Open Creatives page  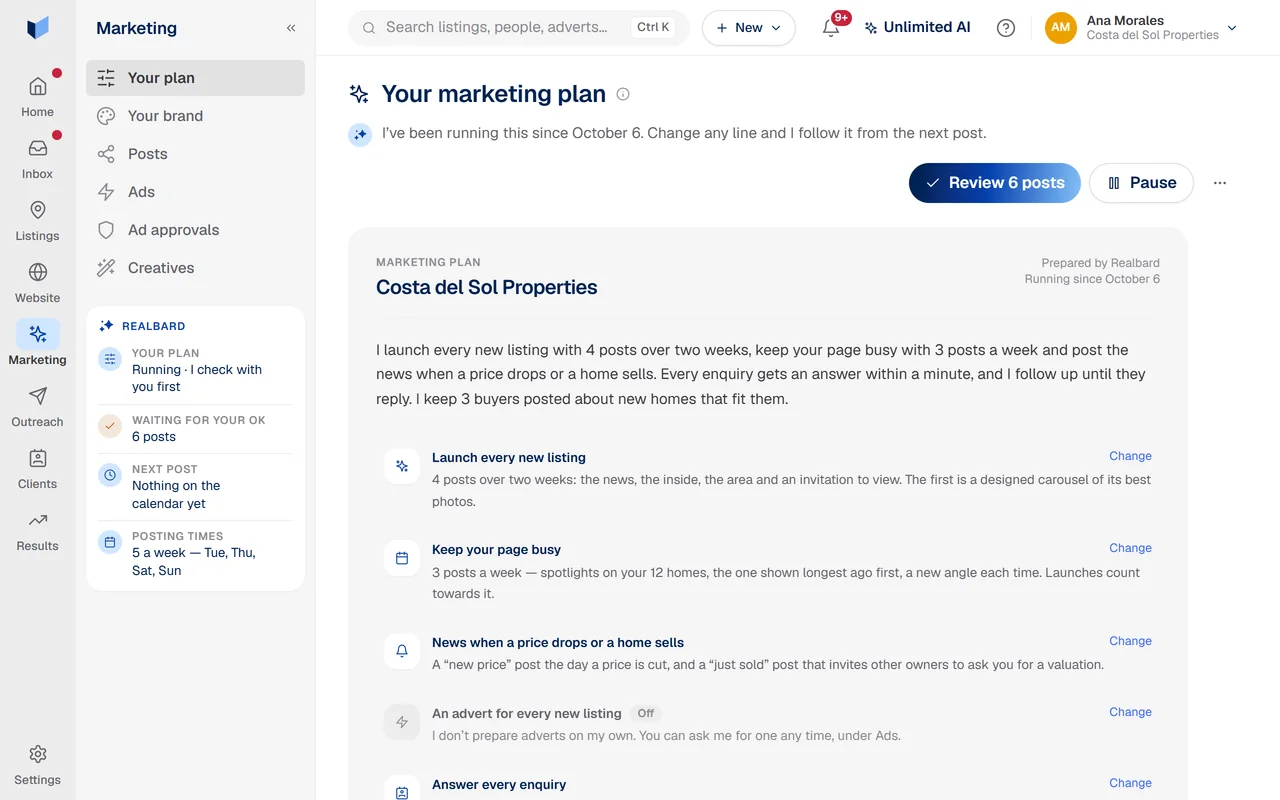(x=195, y=268)
